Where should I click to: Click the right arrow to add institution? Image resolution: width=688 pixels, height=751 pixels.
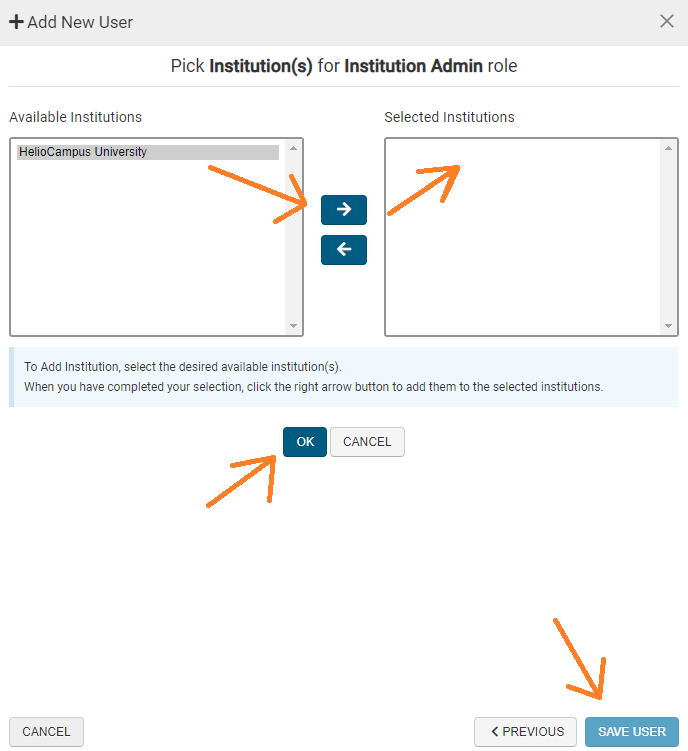344,210
